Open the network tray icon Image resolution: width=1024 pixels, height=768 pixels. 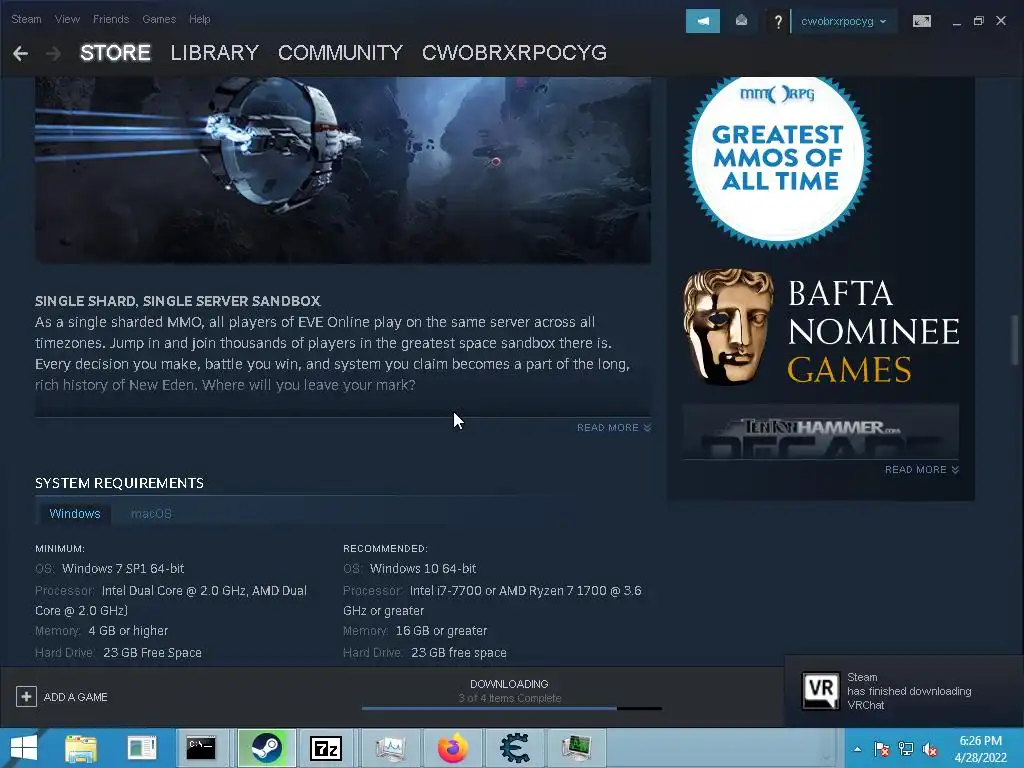tap(906, 749)
